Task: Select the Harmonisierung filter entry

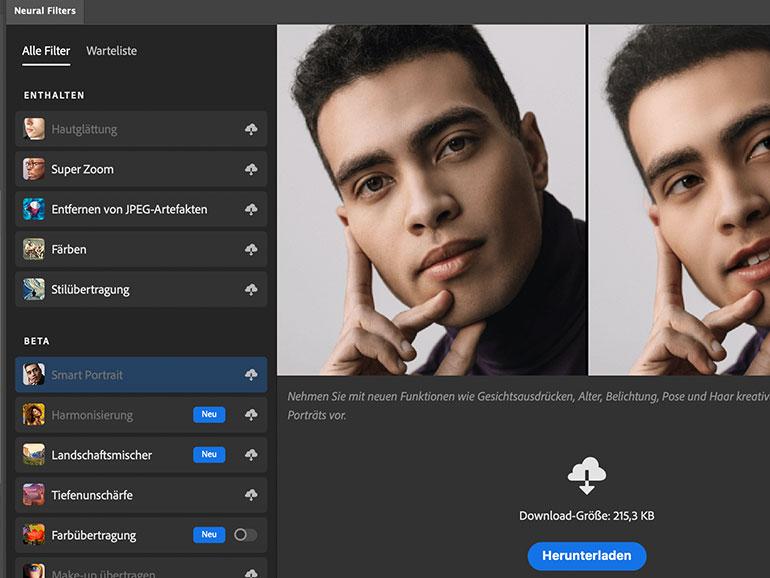Action: (x=92, y=415)
